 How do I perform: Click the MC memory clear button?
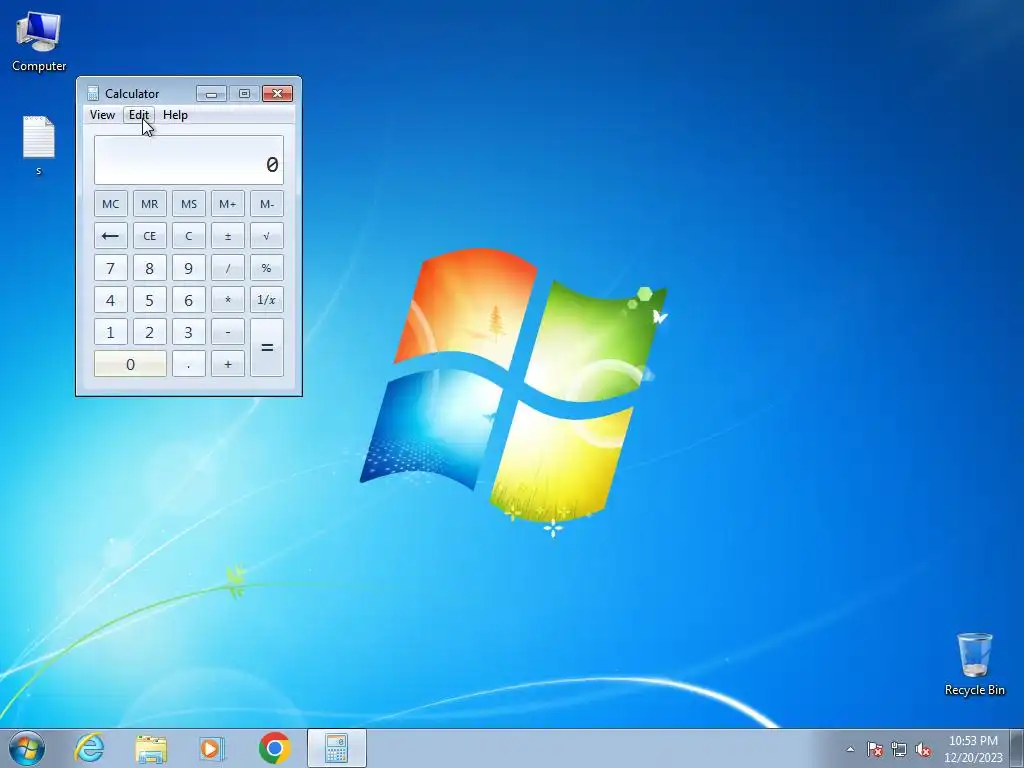[x=110, y=204]
